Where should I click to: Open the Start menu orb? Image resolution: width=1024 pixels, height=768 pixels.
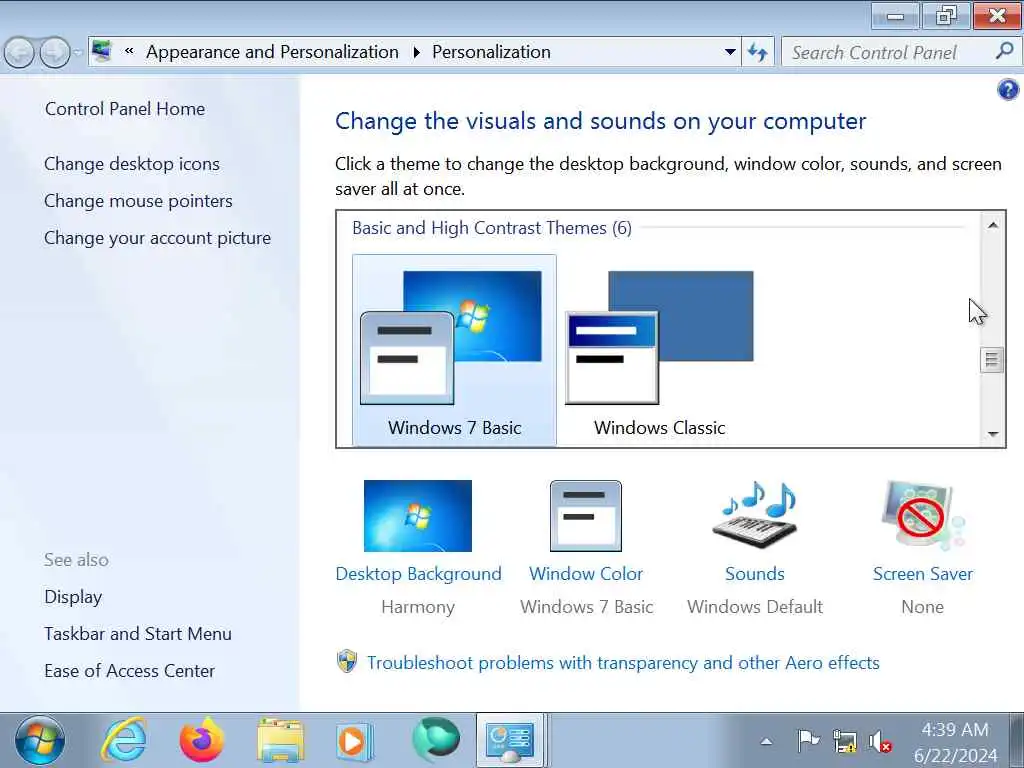(x=39, y=741)
